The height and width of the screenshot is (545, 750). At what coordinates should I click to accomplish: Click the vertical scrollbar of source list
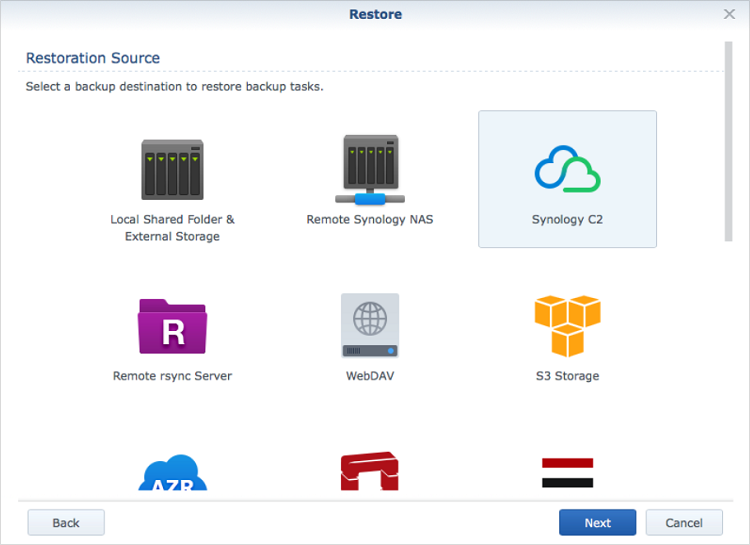[x=728, y=142]
